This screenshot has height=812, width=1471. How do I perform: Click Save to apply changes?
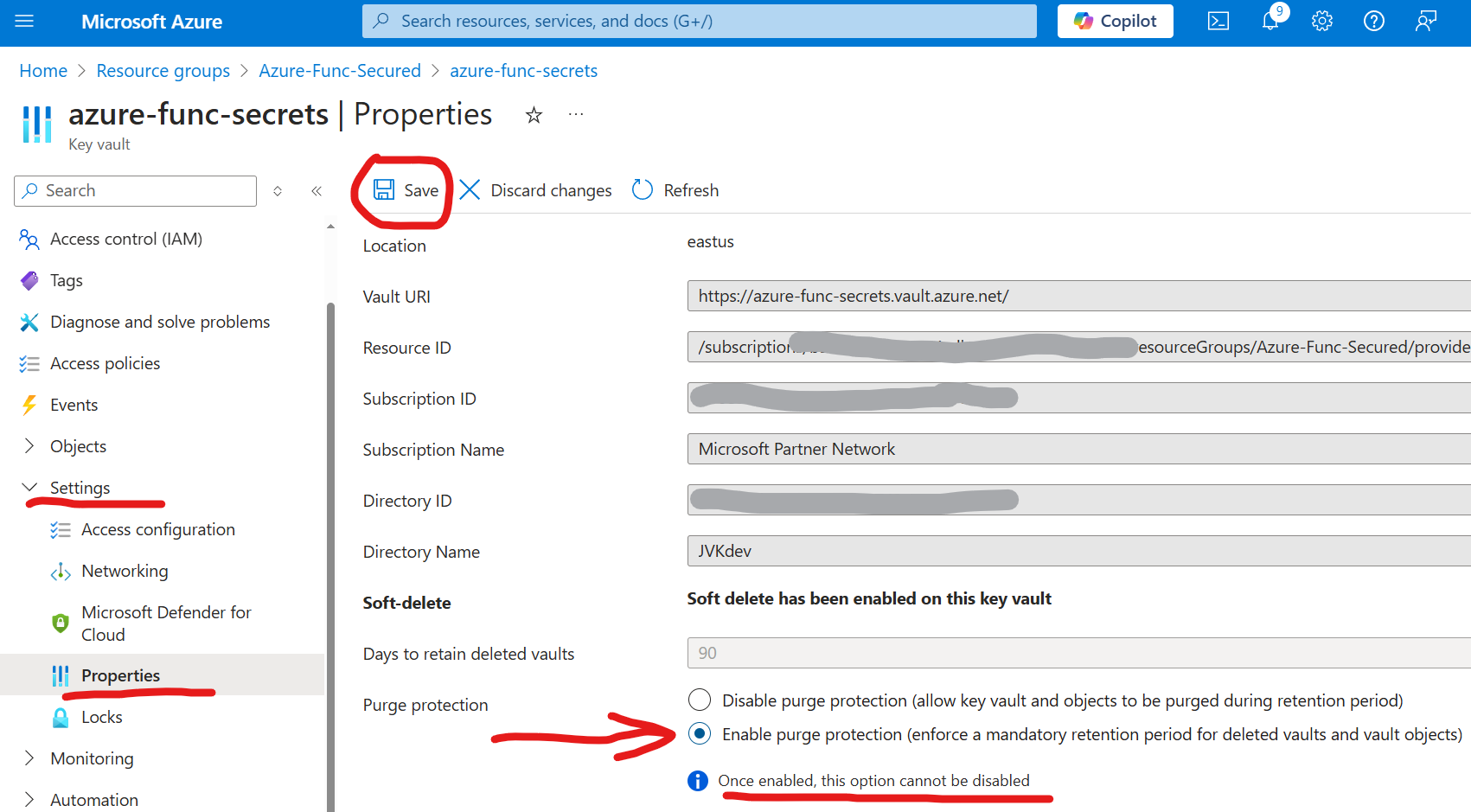405,190
